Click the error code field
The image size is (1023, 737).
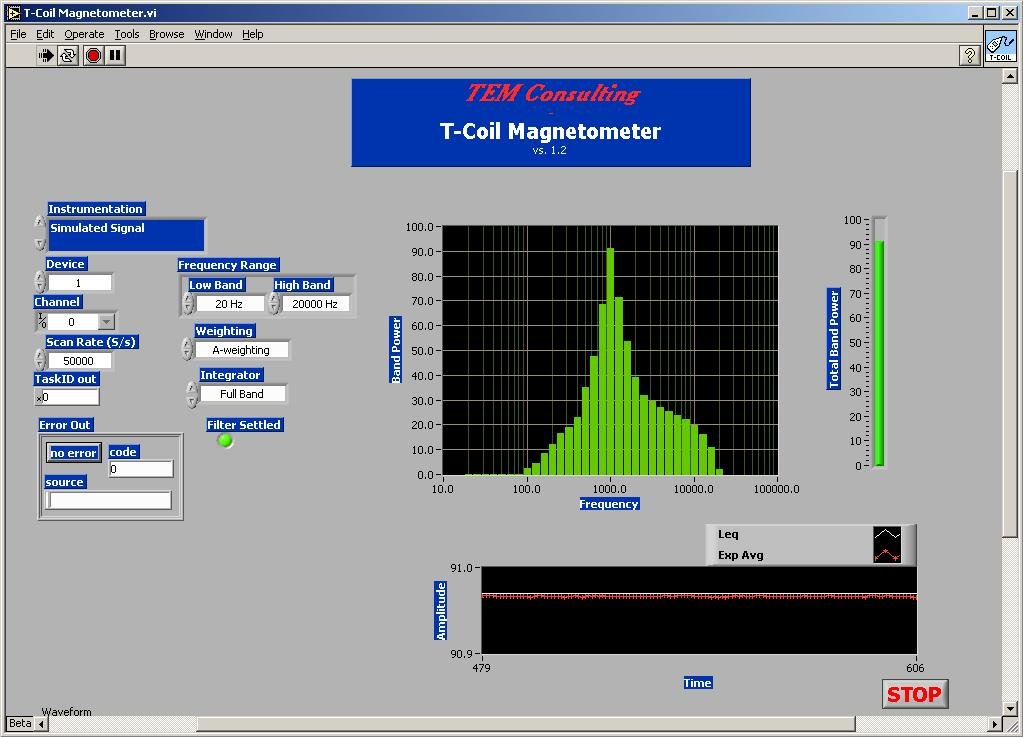coord(140,469)
